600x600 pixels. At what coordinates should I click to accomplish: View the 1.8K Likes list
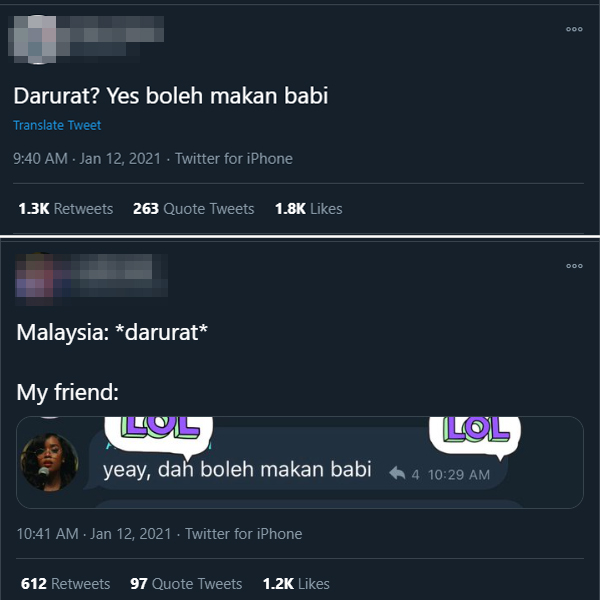(308, 209)
